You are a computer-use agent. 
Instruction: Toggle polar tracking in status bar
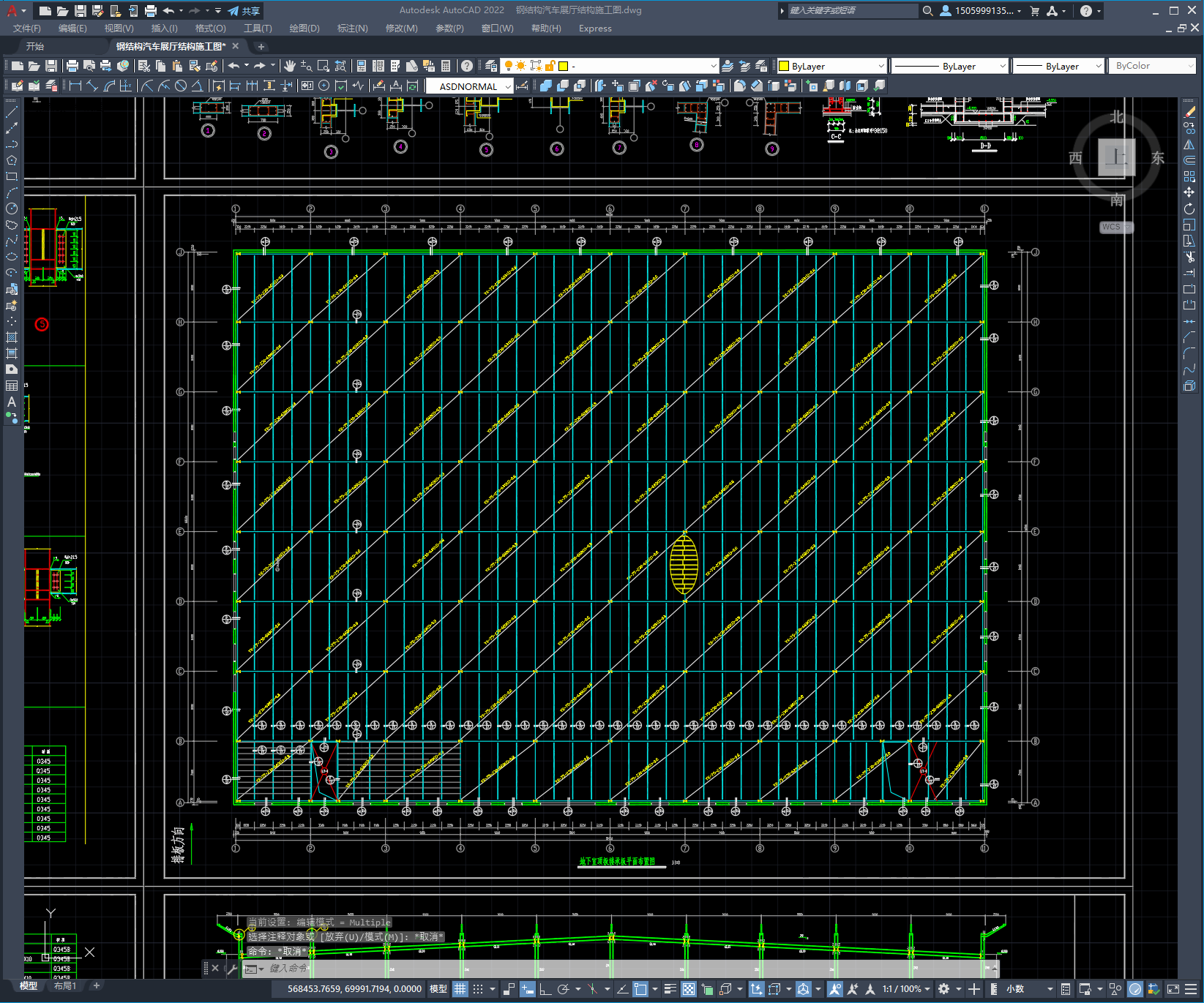point(563,989)
